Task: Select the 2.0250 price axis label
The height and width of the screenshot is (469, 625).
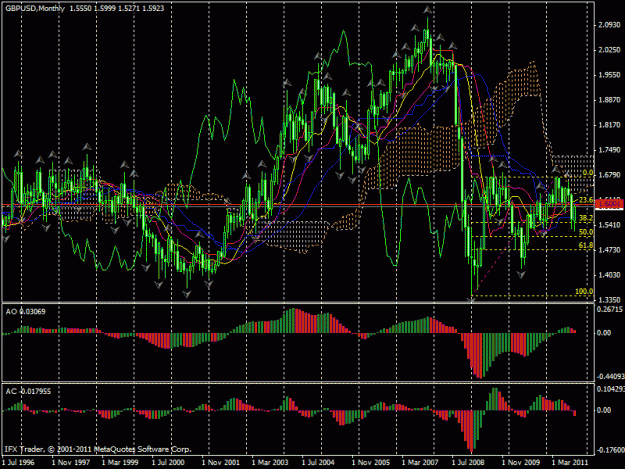Action: (609, 50)
